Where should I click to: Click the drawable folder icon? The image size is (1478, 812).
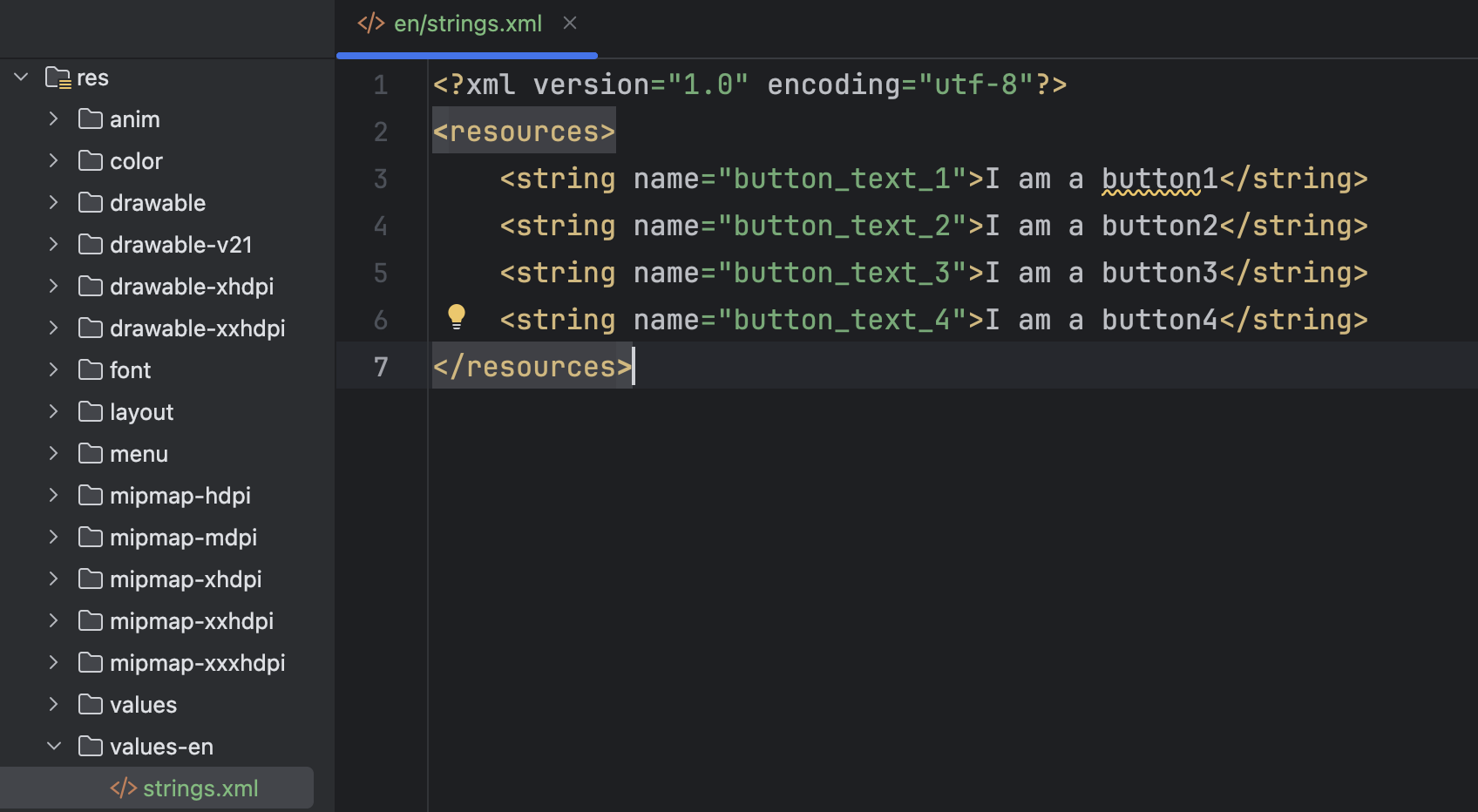click(91, 202)
